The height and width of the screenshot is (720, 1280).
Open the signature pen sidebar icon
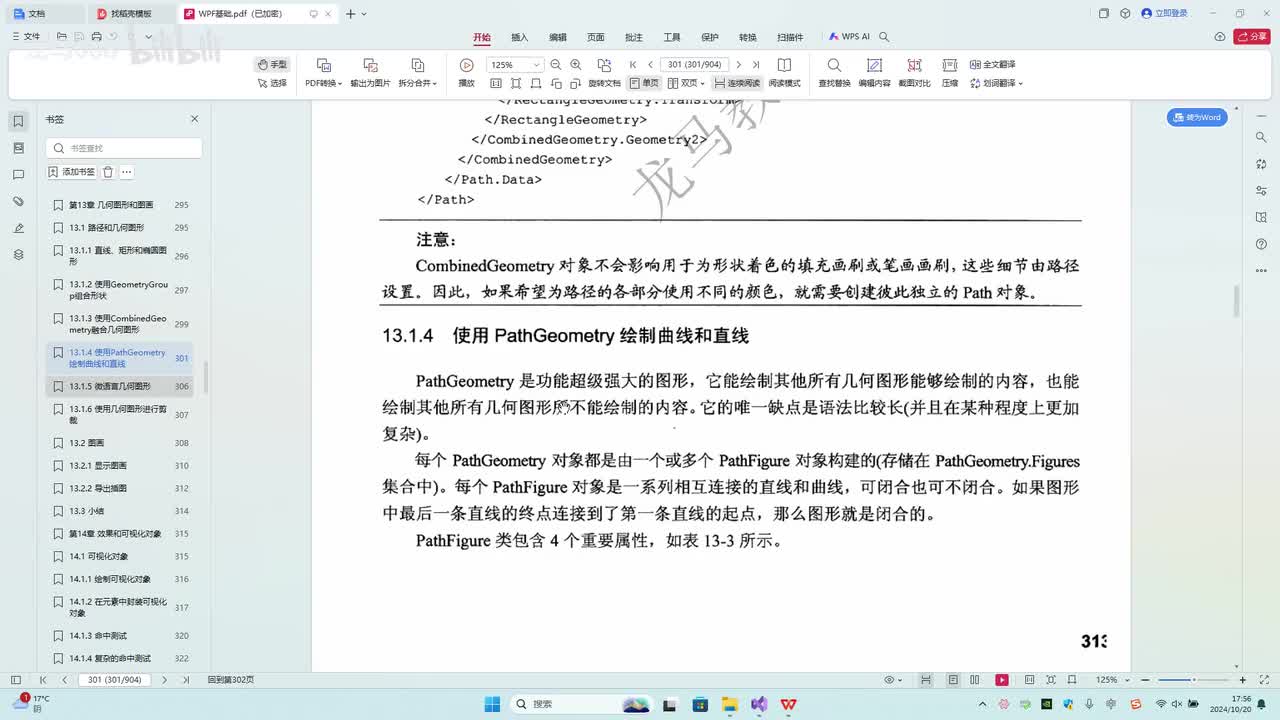click(x=18, y=228)
